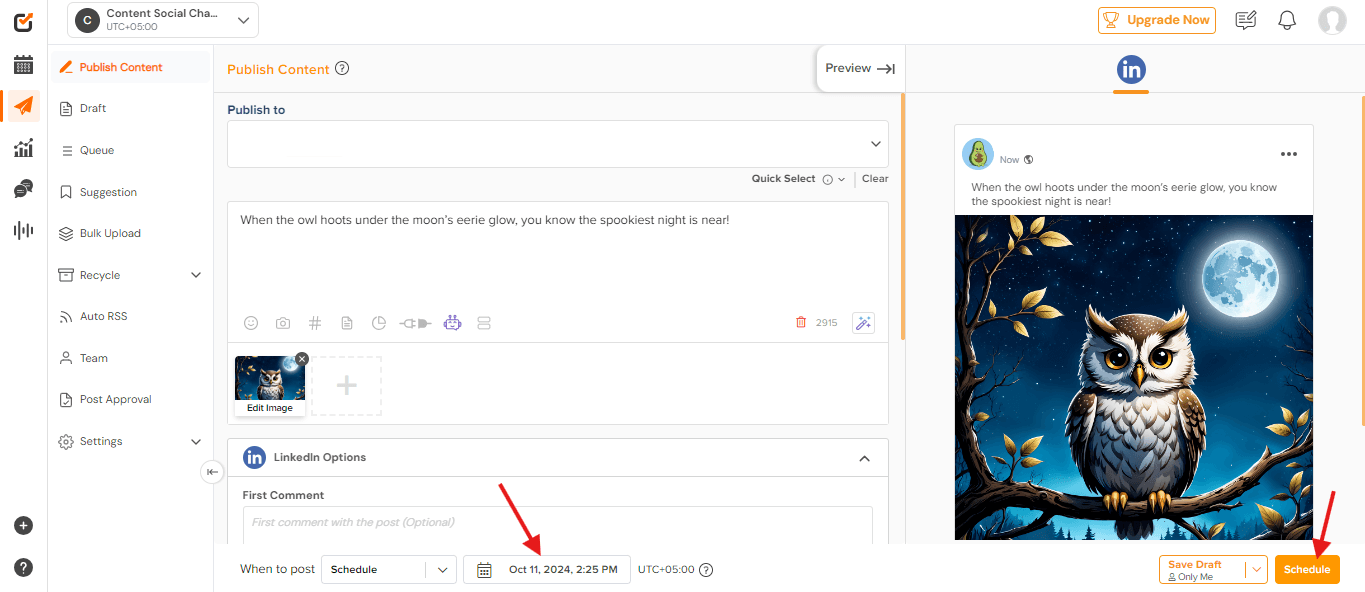This screenshot has width=1365, height=592.
Task: Click the Upgrade Now button
Action: (x=1156, y=19)
